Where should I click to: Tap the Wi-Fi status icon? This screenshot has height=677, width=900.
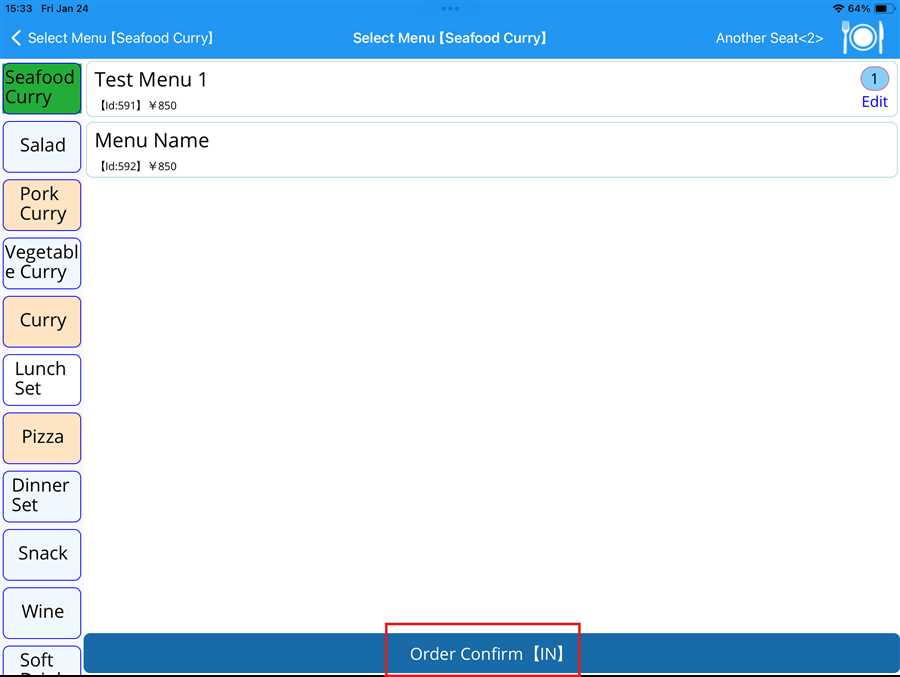pyautogui.click(x=838, y=8)
